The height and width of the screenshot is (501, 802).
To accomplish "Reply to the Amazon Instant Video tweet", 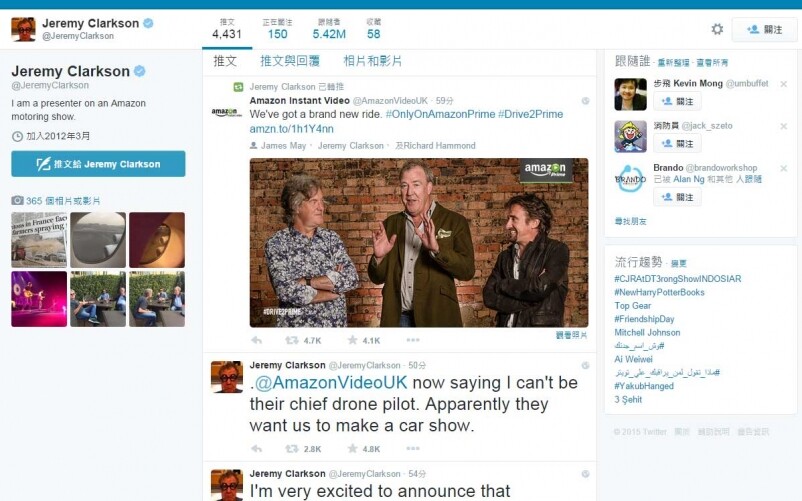I will [x=257, y=340].
